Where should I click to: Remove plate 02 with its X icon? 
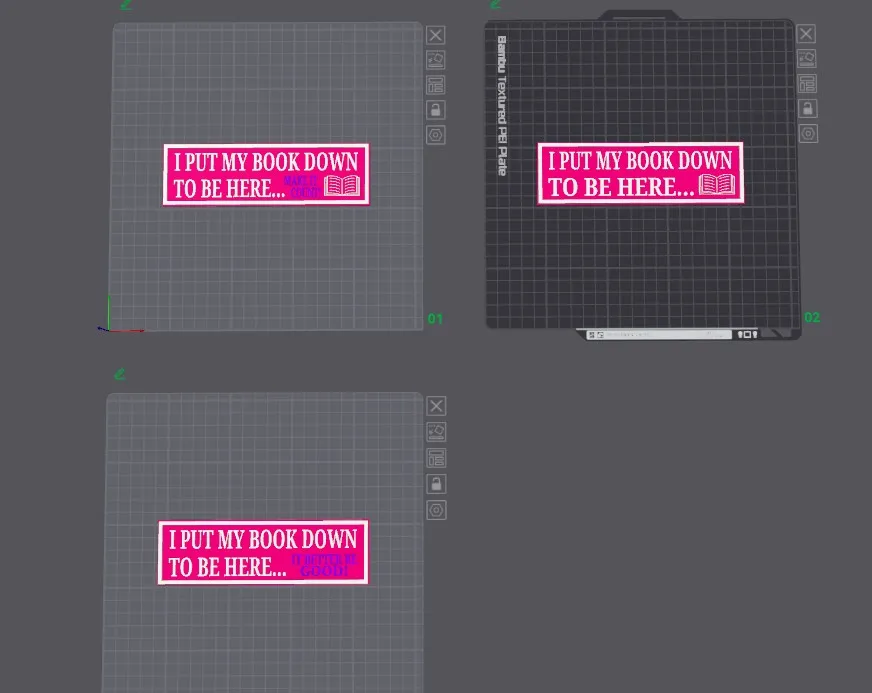806,34
